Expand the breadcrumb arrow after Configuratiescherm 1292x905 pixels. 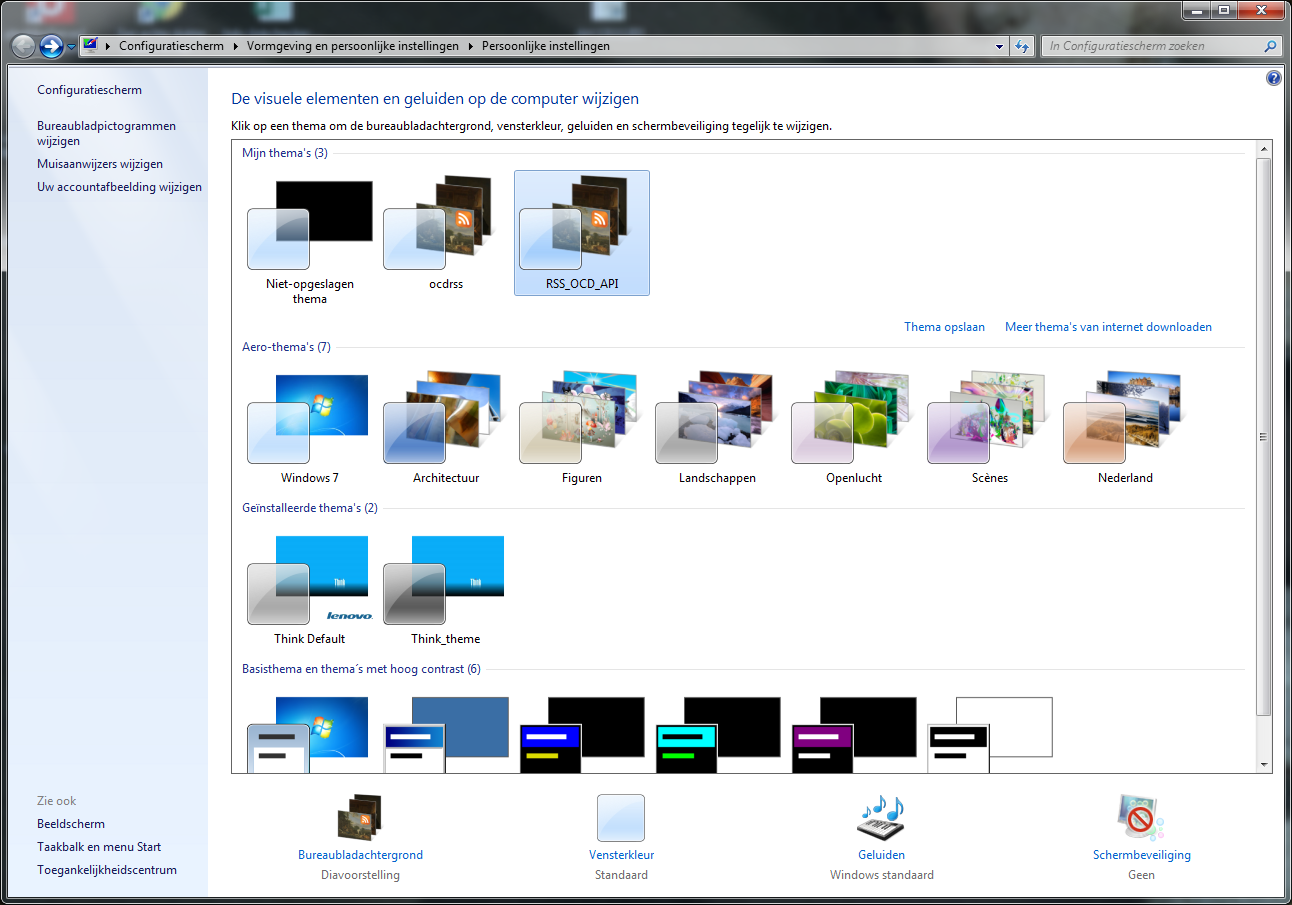[x=236, y=46]
